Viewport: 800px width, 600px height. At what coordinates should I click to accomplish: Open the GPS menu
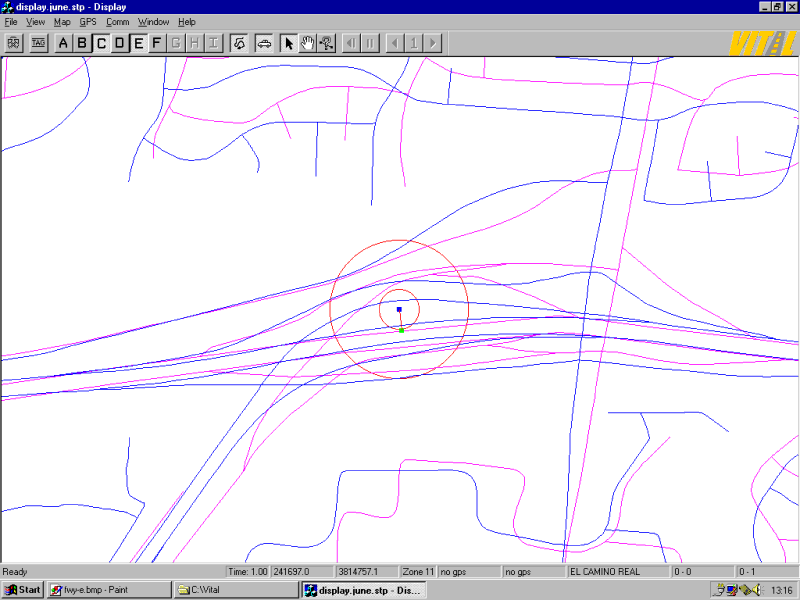click(x=88, y=22)
